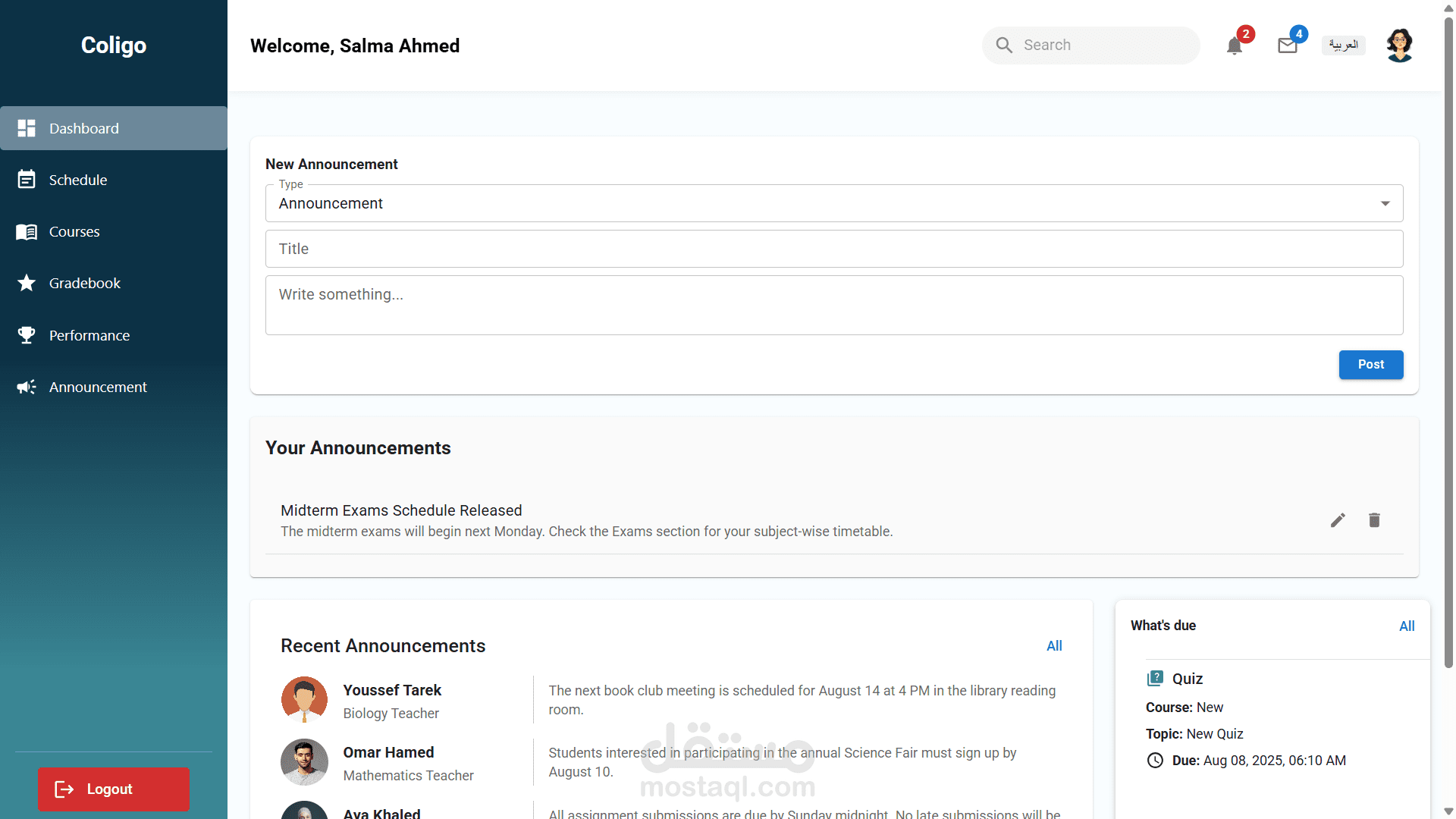Delete the Midterm Exams announcement with the trash icon

coord(1374,520)
